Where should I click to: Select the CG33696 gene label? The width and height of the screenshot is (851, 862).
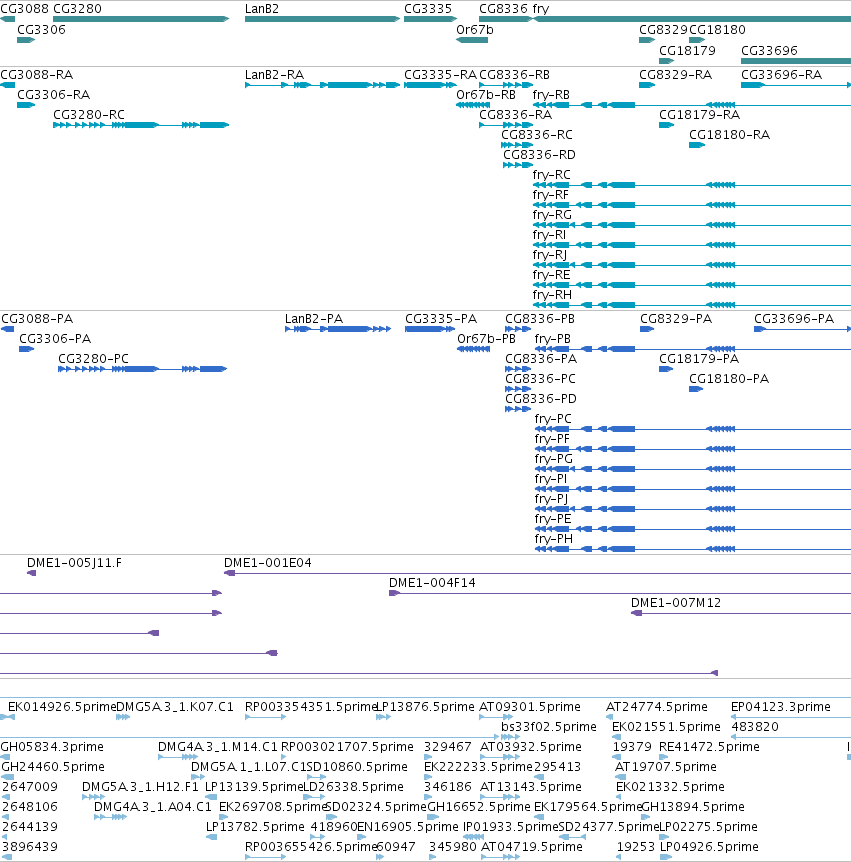point(769,51)
